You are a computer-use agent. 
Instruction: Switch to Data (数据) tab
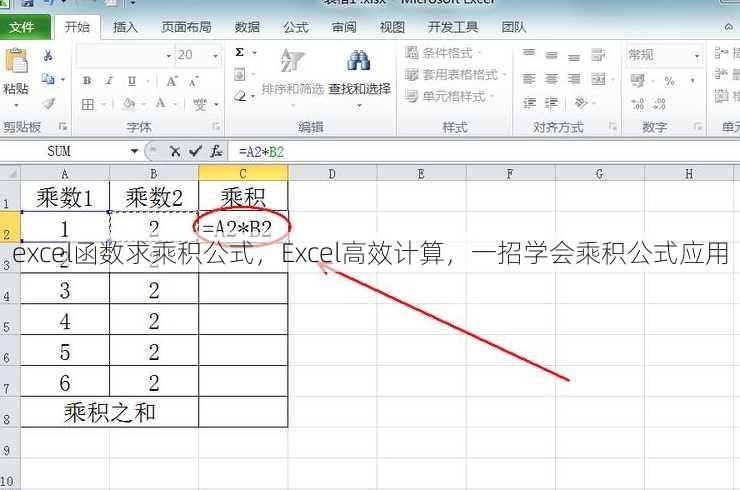click(x=247, y=27)
